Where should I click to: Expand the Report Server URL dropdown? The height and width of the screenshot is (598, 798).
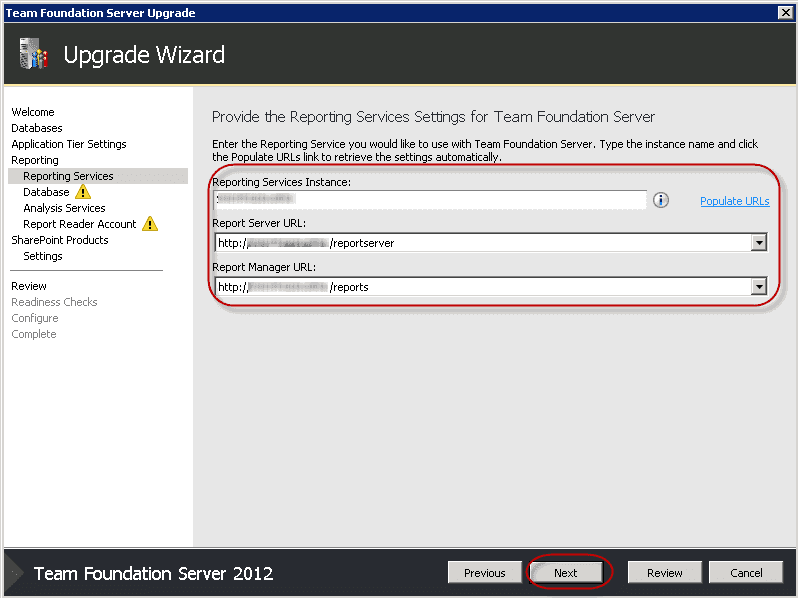tap(759, 243)
